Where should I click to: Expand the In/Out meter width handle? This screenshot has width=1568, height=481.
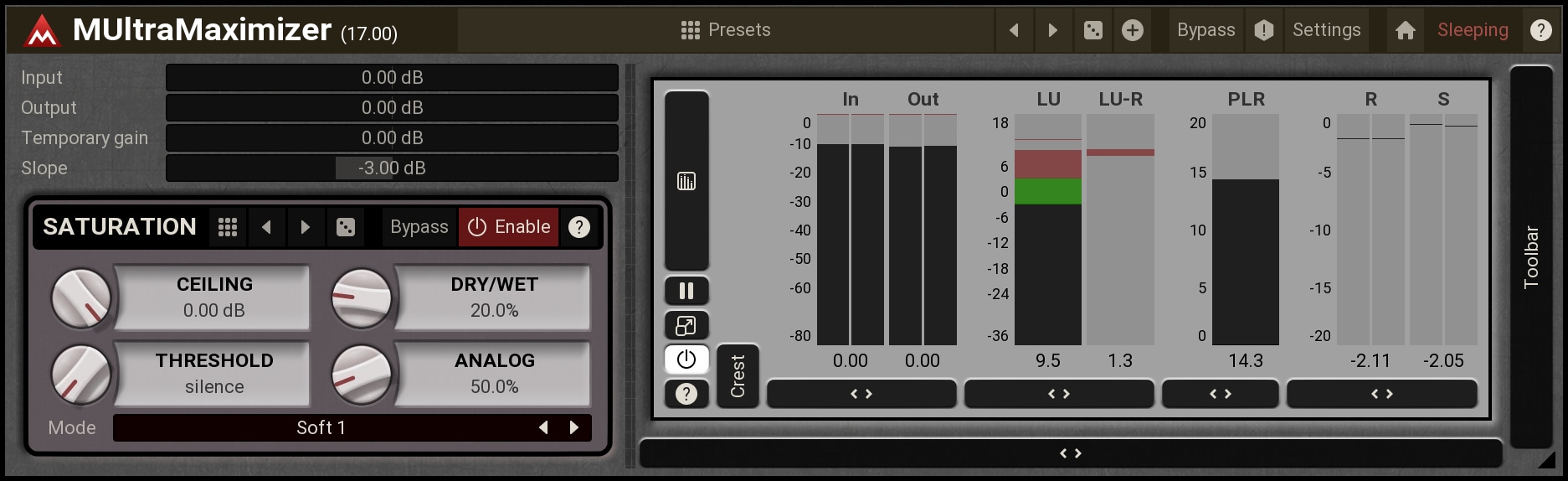[x=861, y=394]
